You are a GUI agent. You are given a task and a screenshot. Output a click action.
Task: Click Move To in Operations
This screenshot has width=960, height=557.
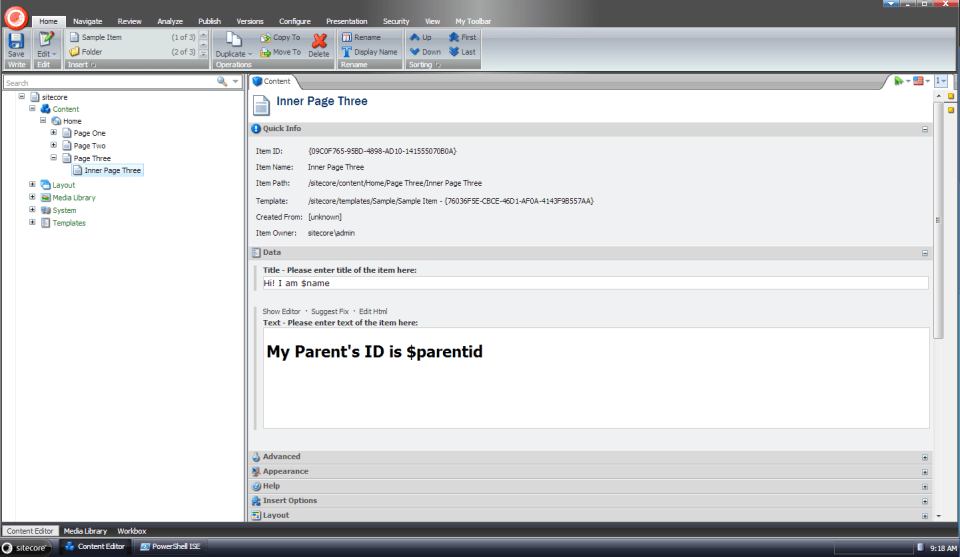point(280,52)
